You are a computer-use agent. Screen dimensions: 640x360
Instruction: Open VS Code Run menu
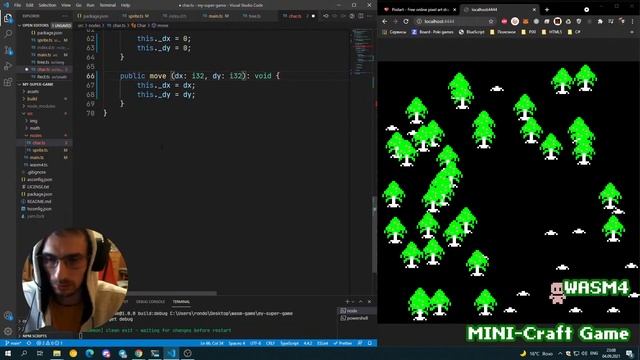click(91, 5)
